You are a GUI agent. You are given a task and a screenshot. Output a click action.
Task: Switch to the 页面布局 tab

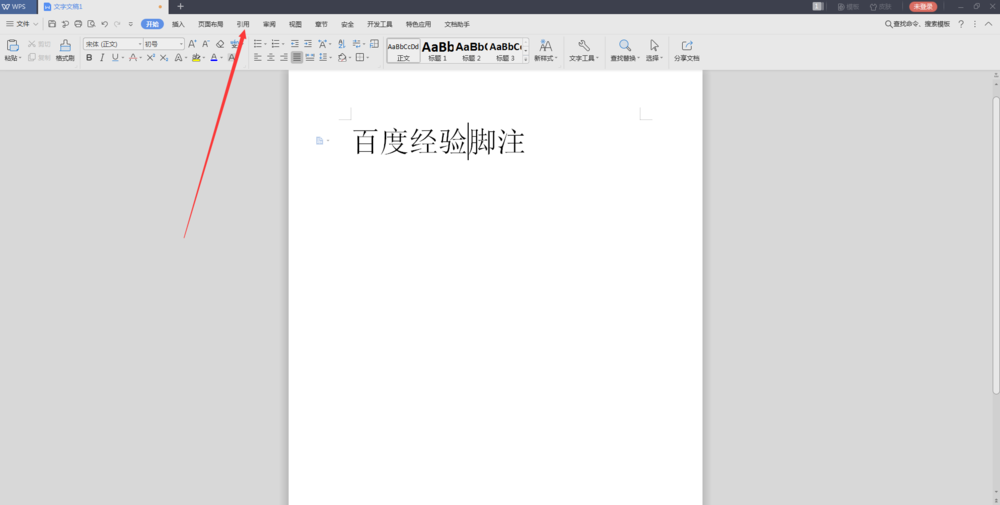(x=210, y=24)
